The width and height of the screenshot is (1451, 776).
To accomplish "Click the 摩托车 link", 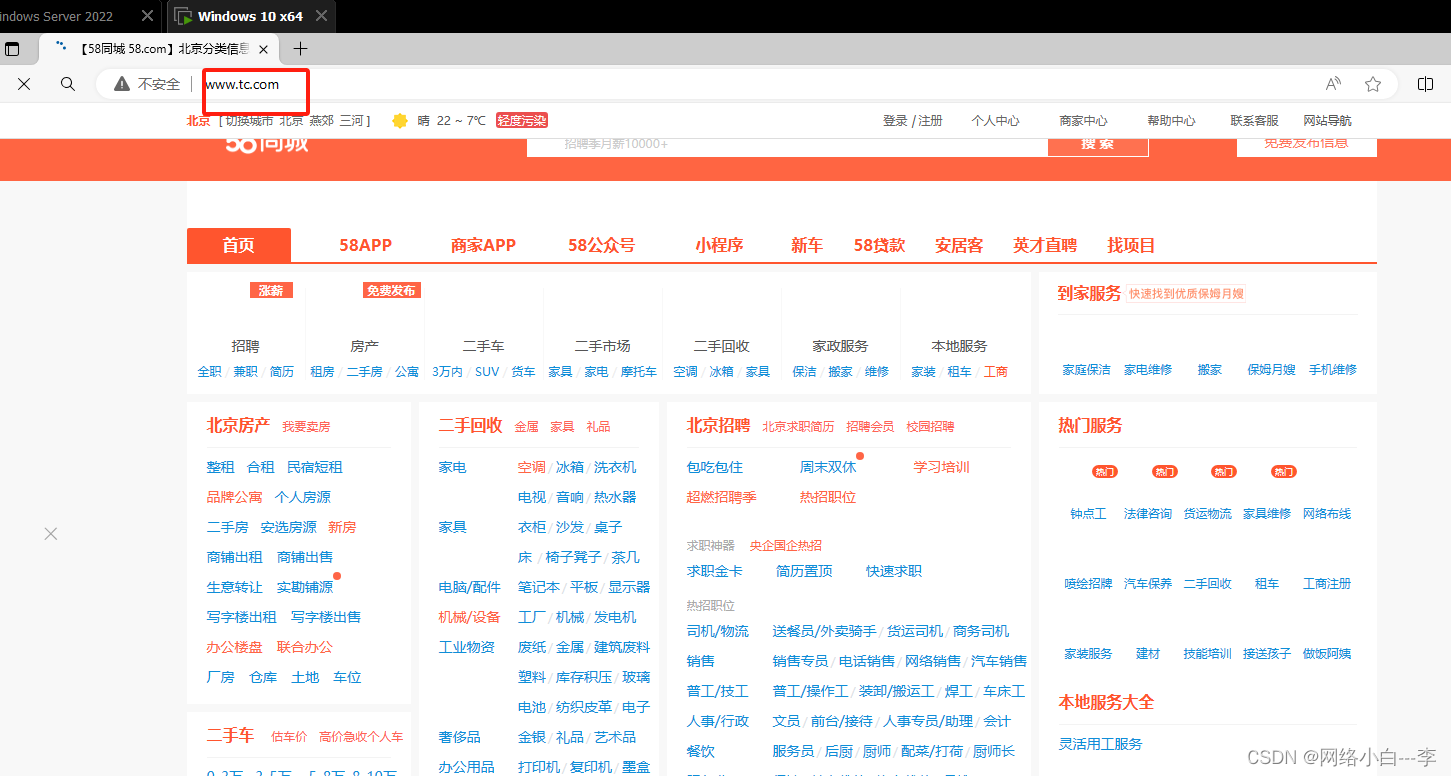I will 638,371.
